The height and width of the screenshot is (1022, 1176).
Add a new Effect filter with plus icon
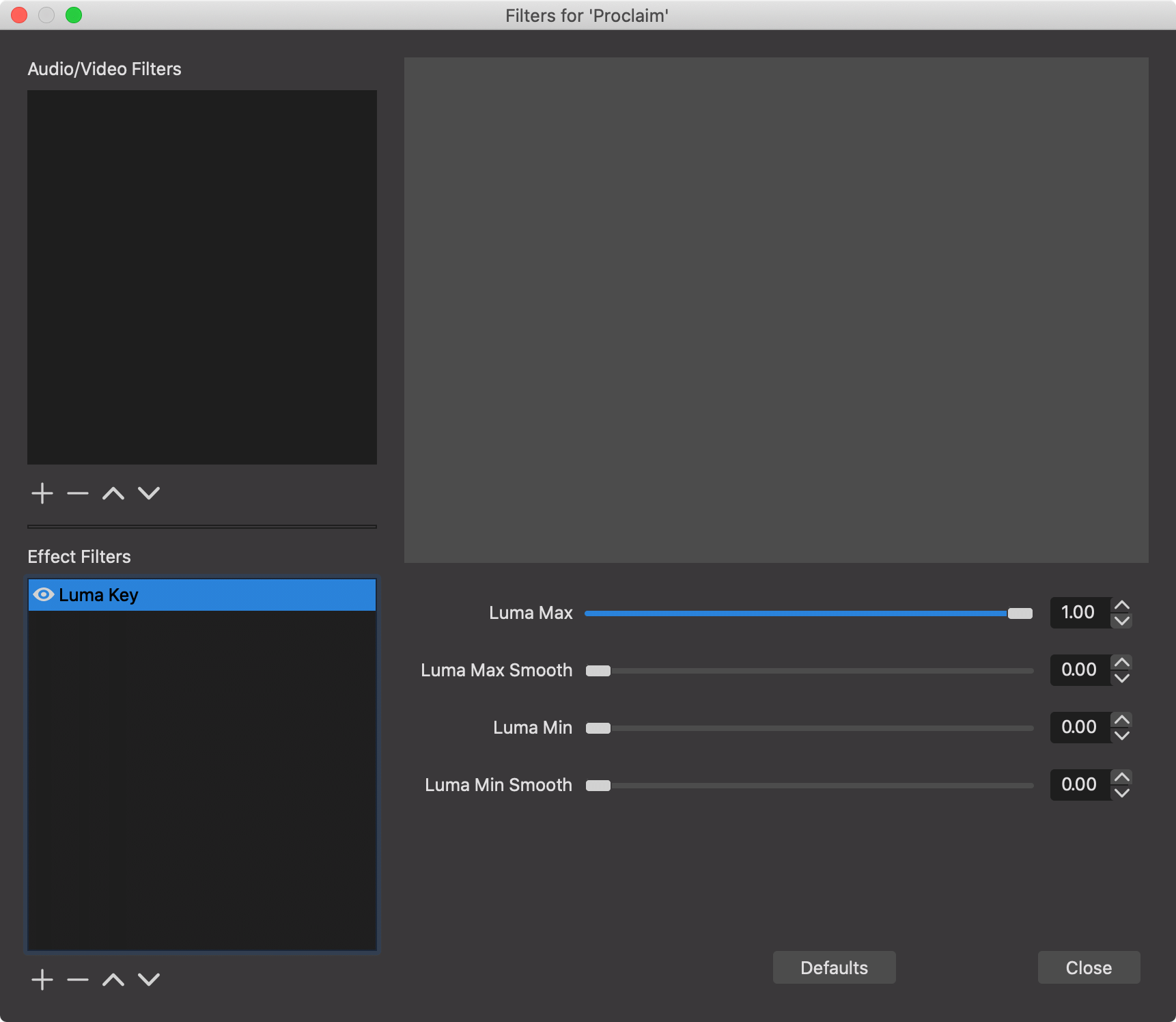pos(42,980)
